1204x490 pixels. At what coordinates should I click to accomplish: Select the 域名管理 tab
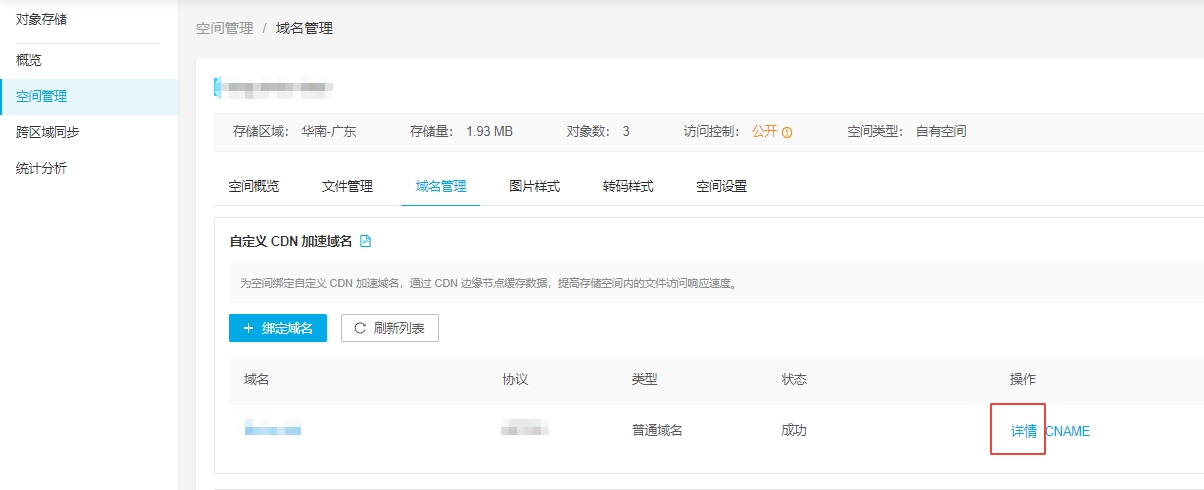pos(440,186)
